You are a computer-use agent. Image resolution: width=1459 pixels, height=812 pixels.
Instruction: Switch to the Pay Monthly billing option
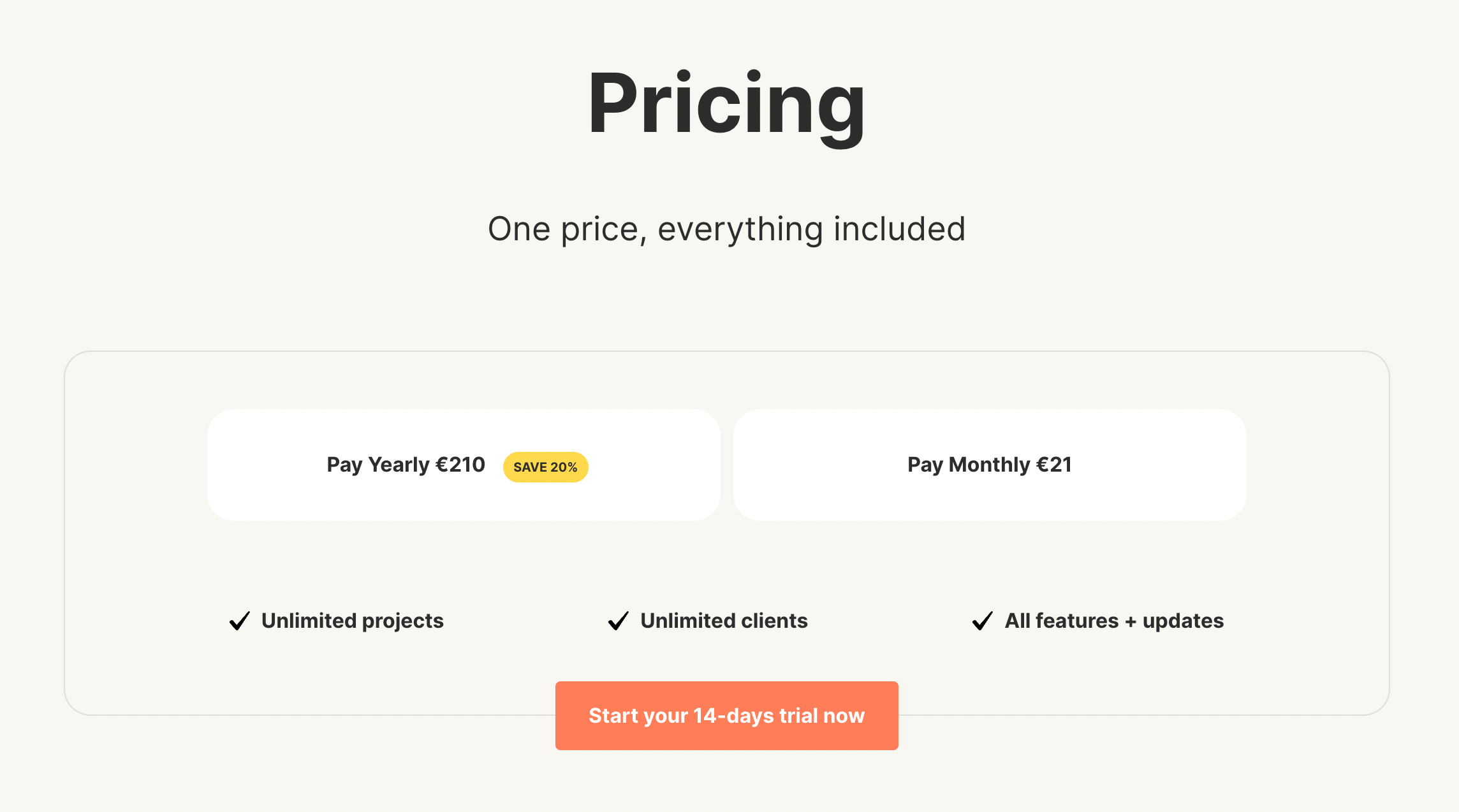(990, 465)
